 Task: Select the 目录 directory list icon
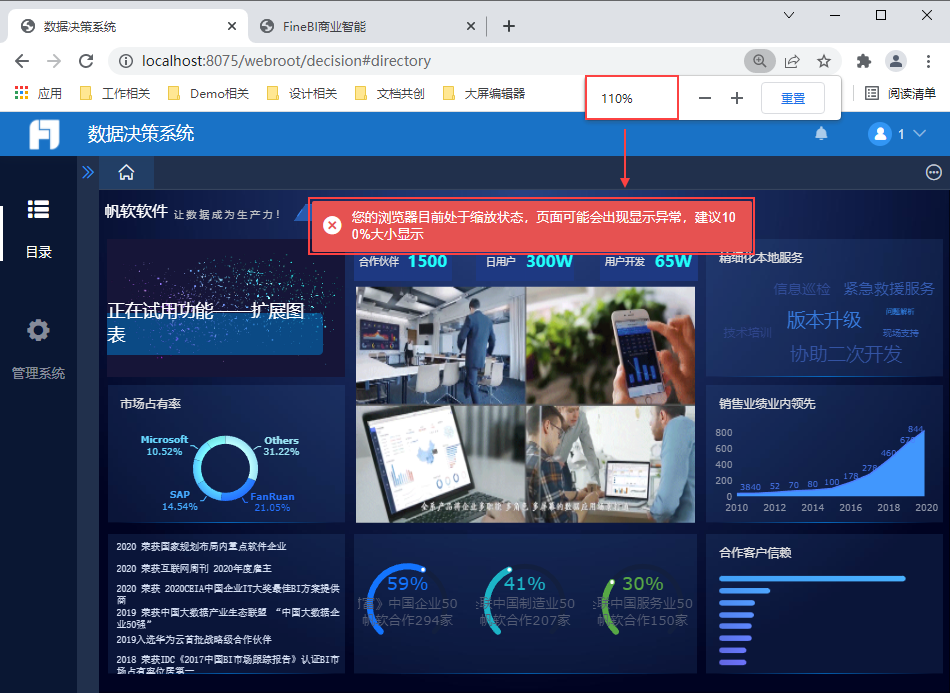(x=38, y=210)
